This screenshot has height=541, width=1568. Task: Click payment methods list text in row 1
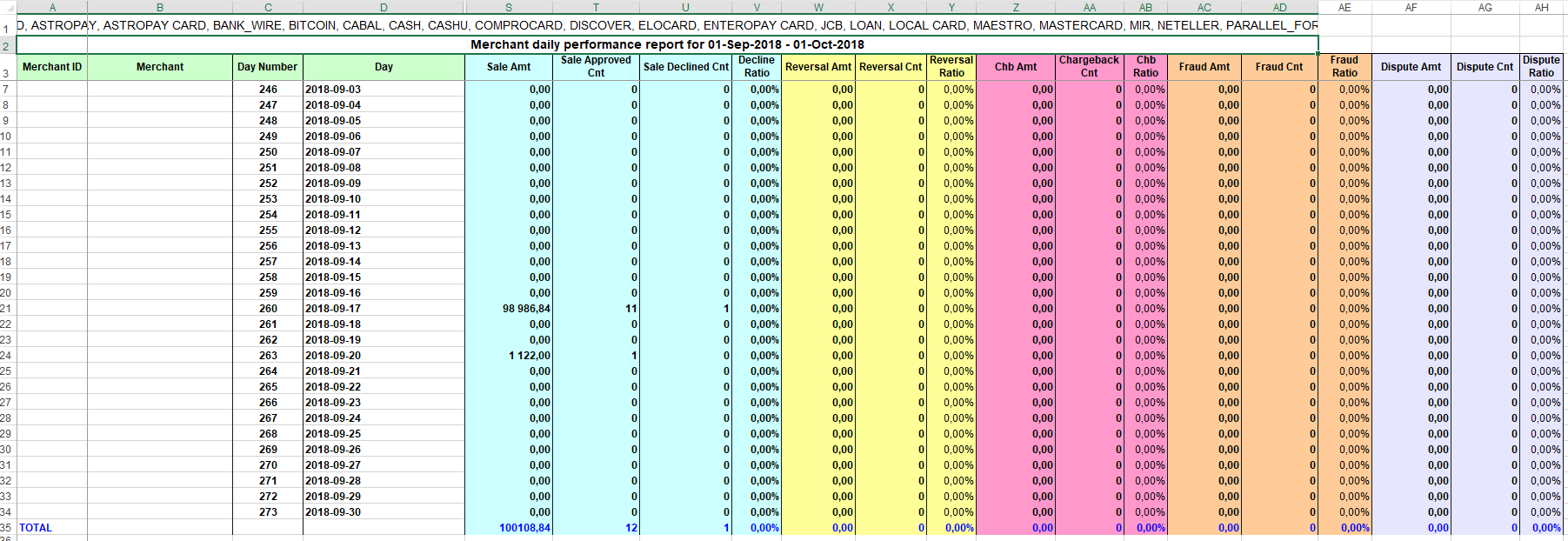click(x=667, y=26)
